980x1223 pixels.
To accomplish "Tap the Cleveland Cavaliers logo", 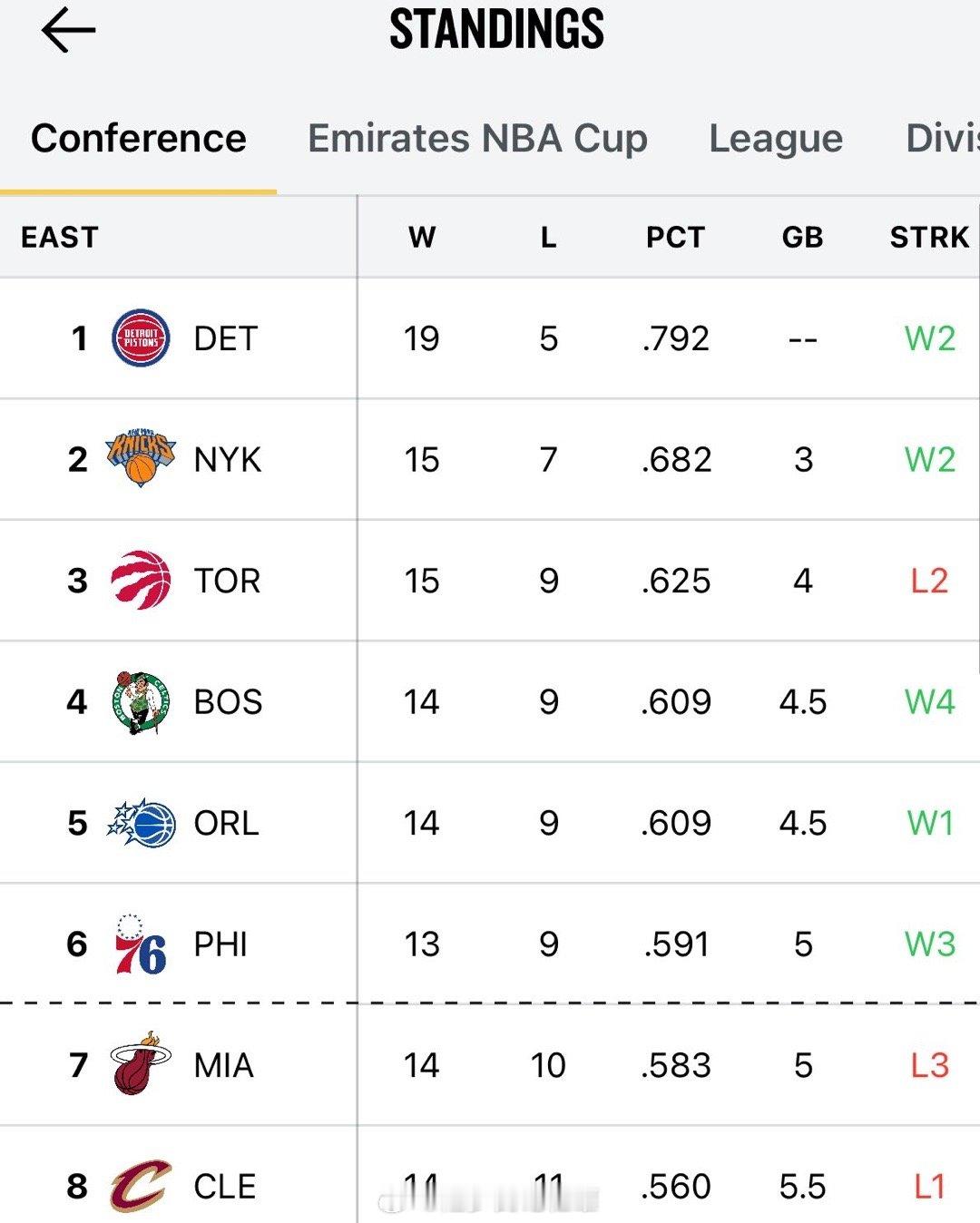I will [141, 1185].
